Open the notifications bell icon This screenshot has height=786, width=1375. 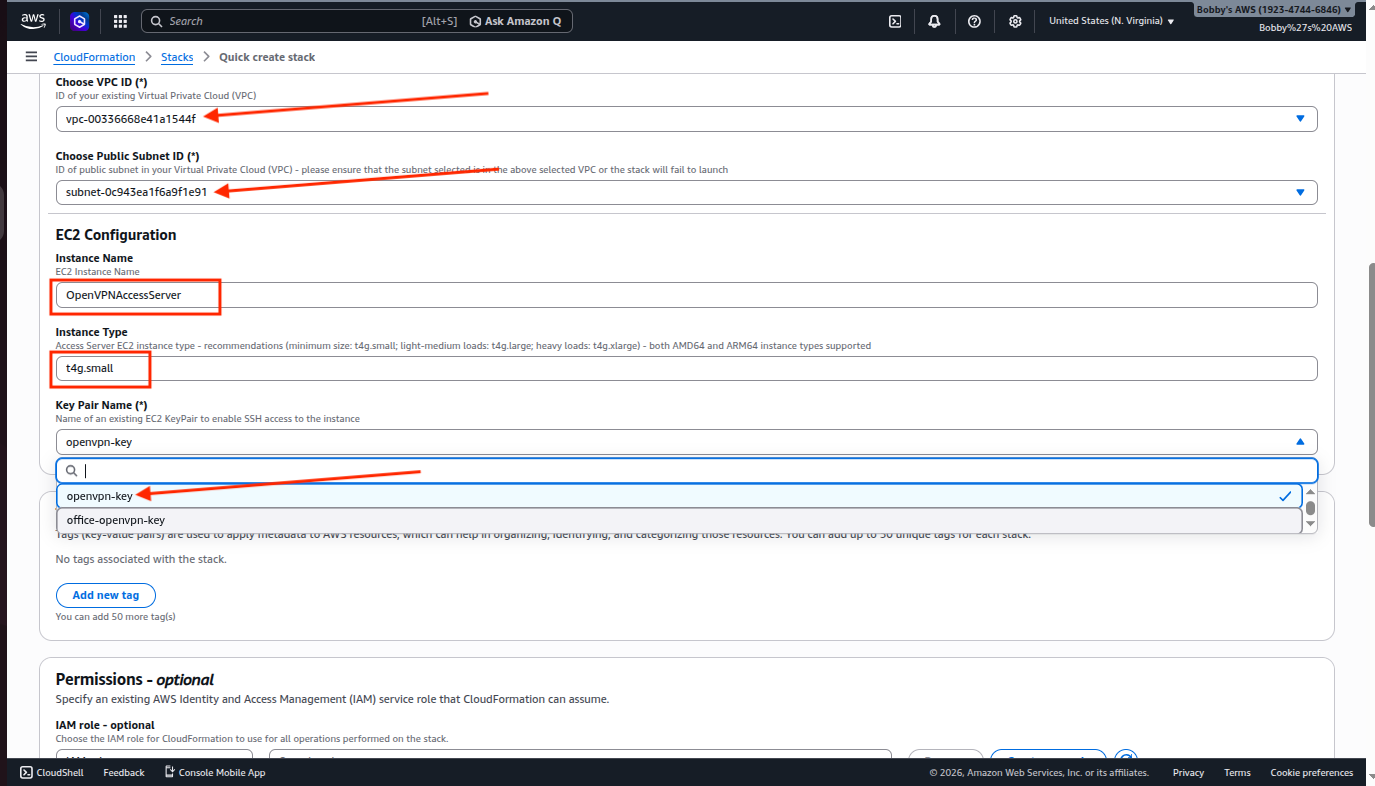coord(934,21)
